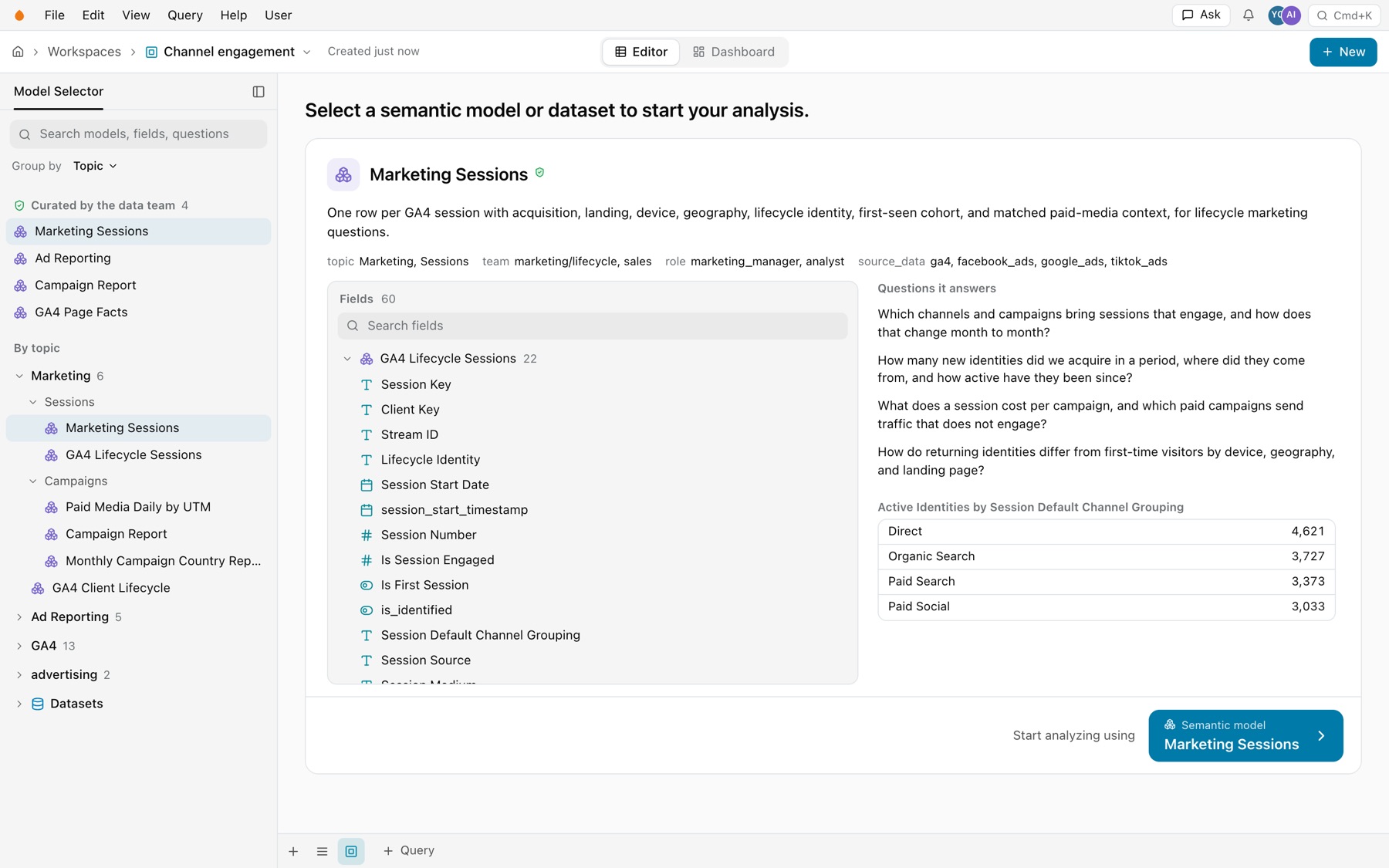Start analyzing with Semantic model Marketing Sessions
The height and width of the screenshot is (868, 1389).
[1245, 735]
